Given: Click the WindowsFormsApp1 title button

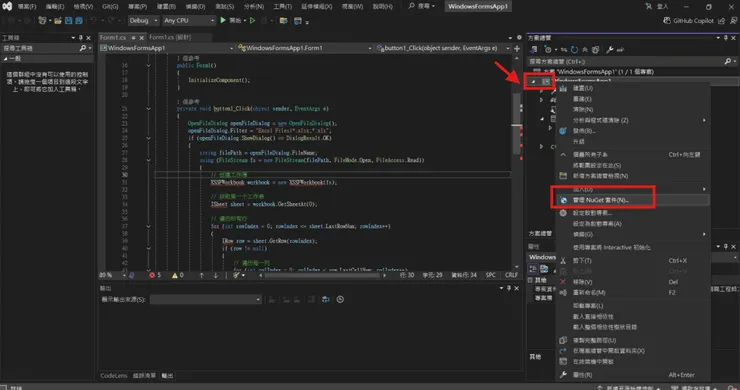Looking at the screenshot, I should (478, 6).
